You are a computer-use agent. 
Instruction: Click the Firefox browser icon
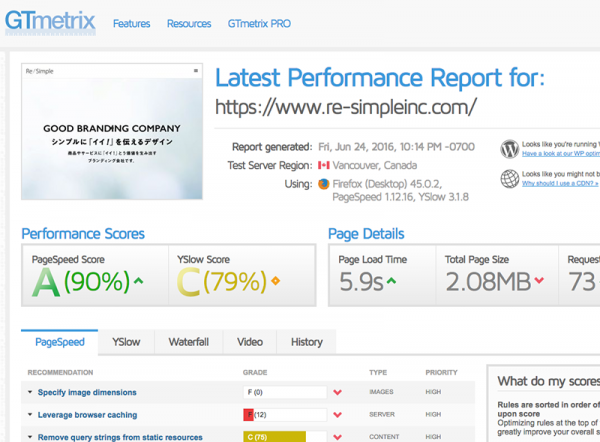324,184
